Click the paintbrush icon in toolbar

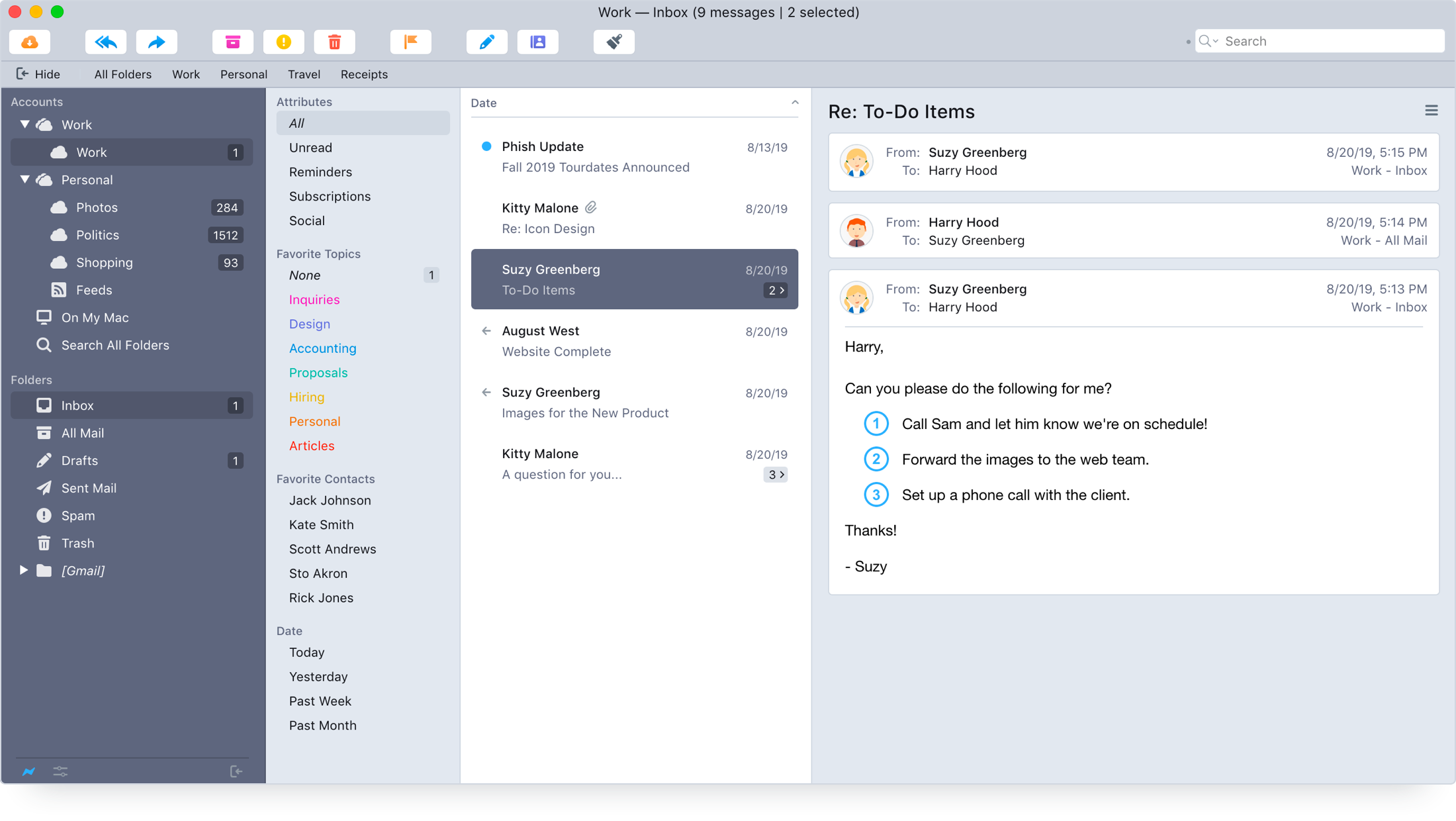click(x=614, y=42)
